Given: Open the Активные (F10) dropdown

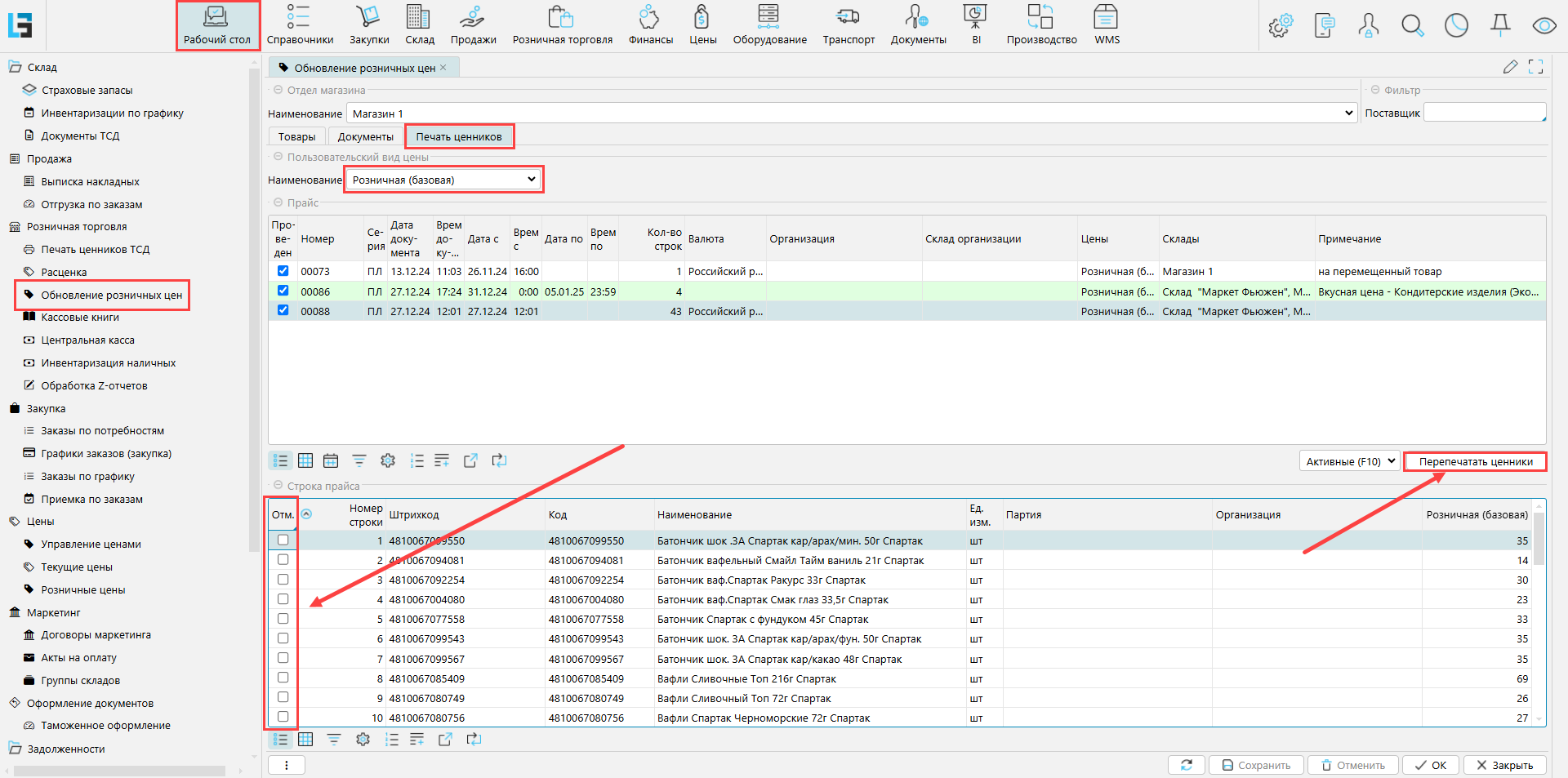Looking at the screenshot, I should (1349, 461).
